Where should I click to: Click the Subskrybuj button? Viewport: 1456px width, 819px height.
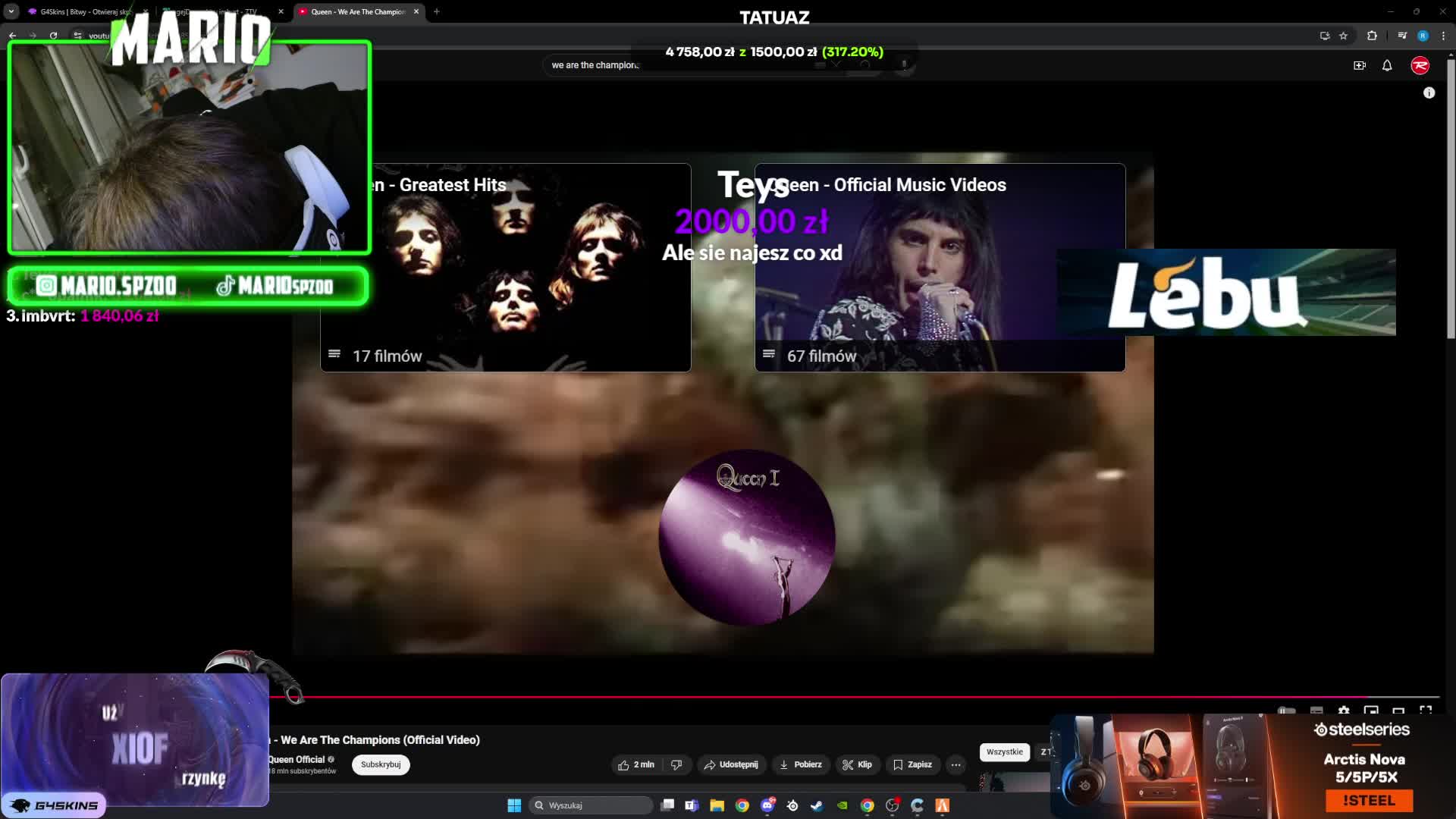381,764
